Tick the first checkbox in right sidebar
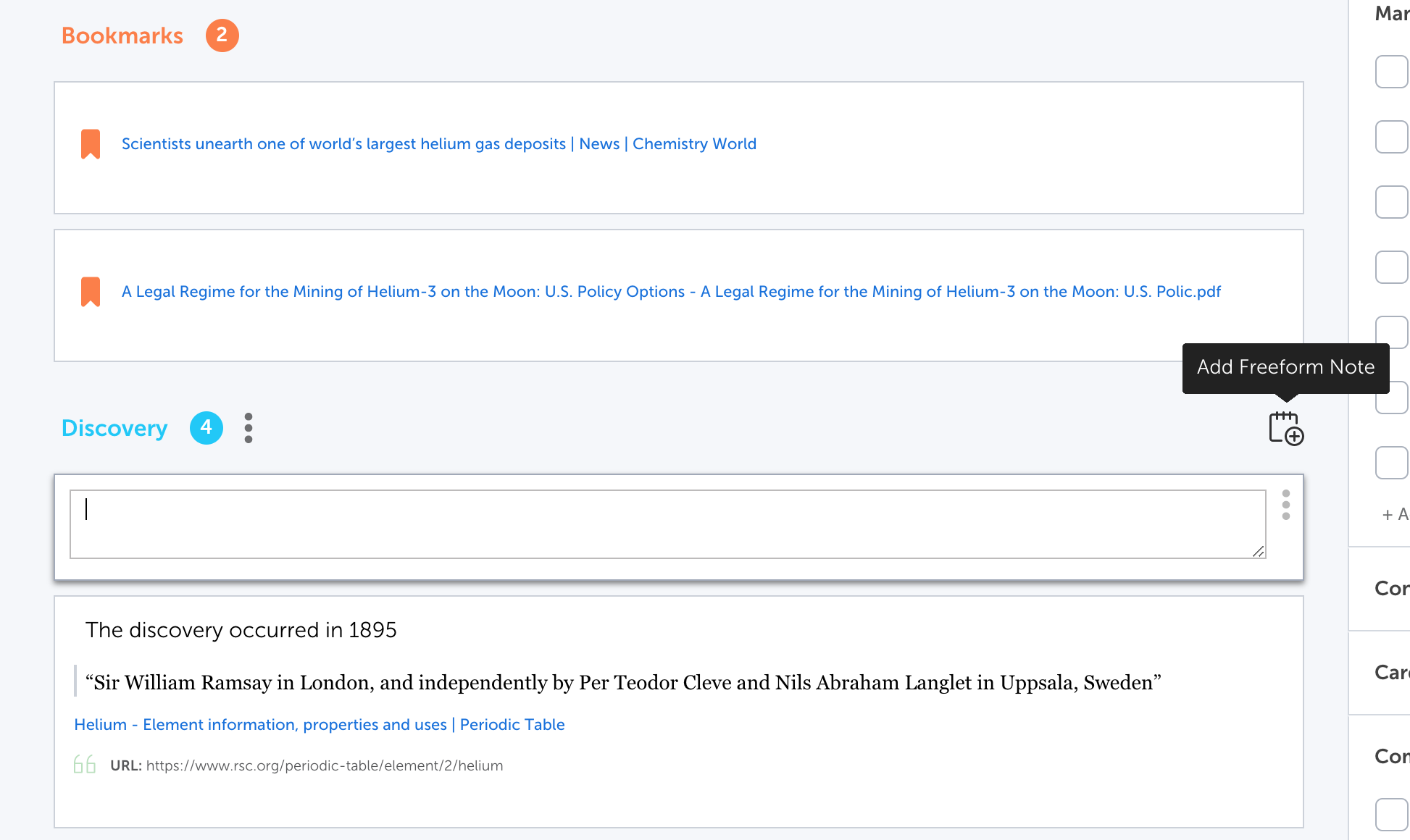The width and height of the screenshot is (1410, 840). [x=1391, y=72]
